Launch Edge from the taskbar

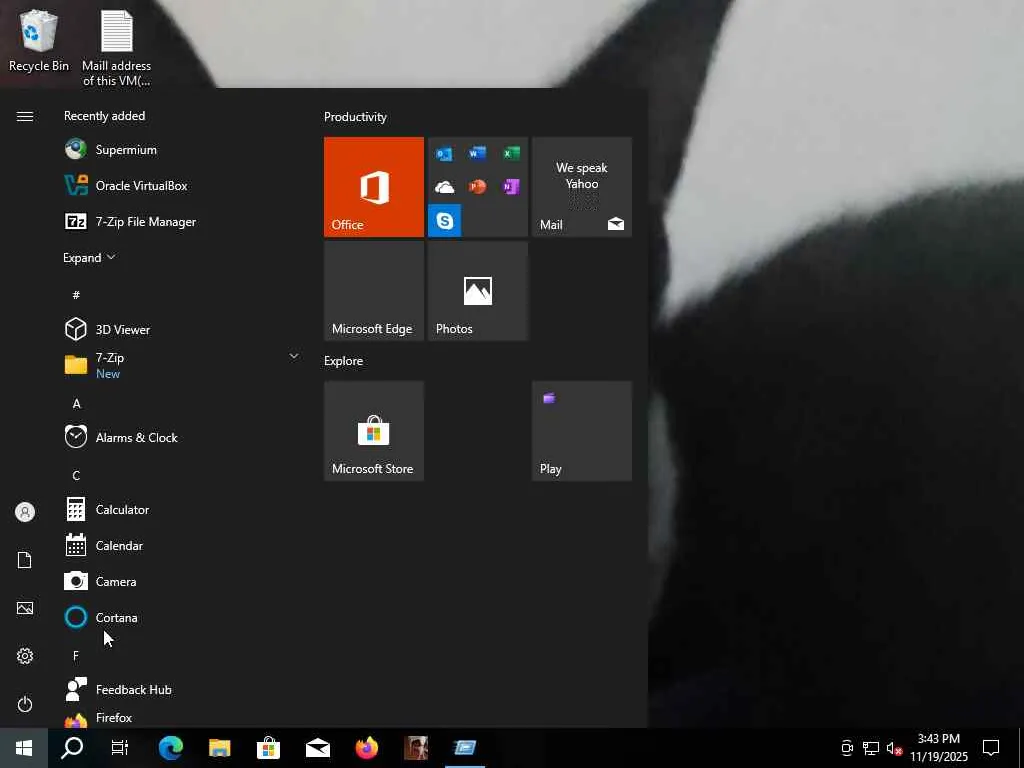pos(171,748)
